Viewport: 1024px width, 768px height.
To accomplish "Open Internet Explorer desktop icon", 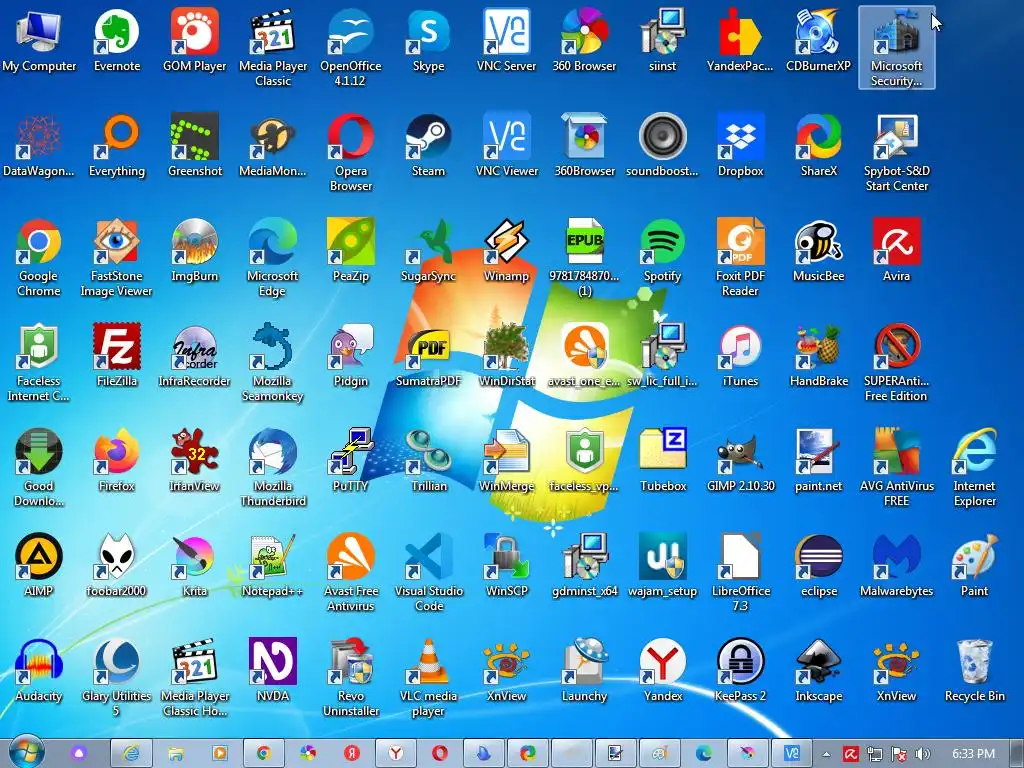I will click(x=974, y=469).
